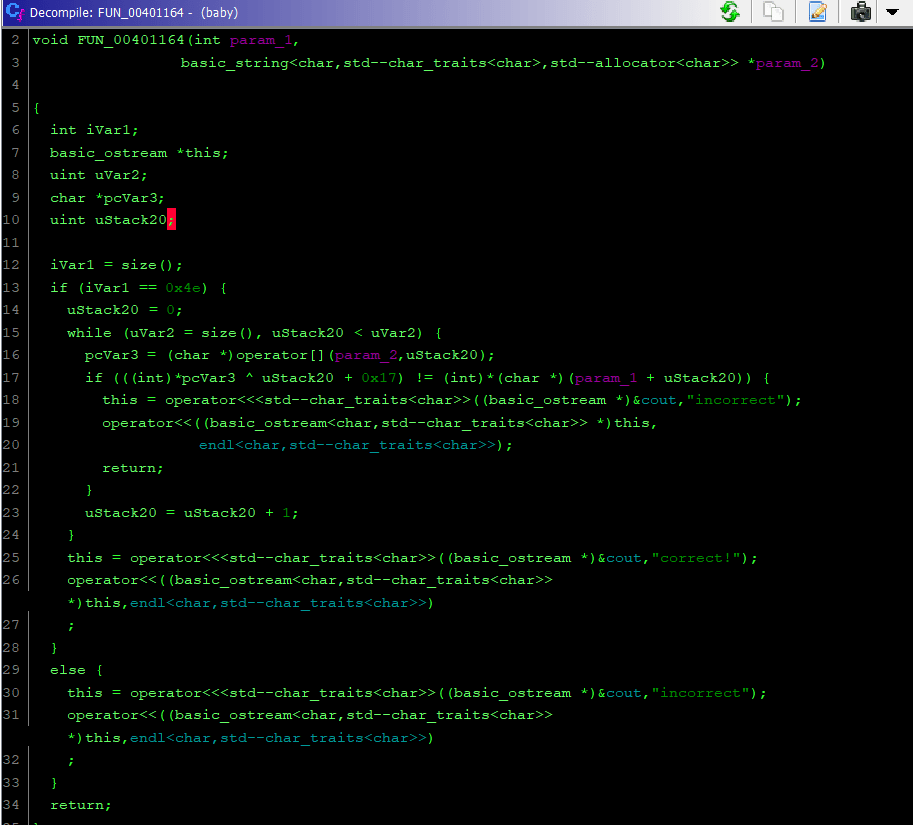
Task: Click the 0x4e constant in if condition
Action: pos(187,288)
